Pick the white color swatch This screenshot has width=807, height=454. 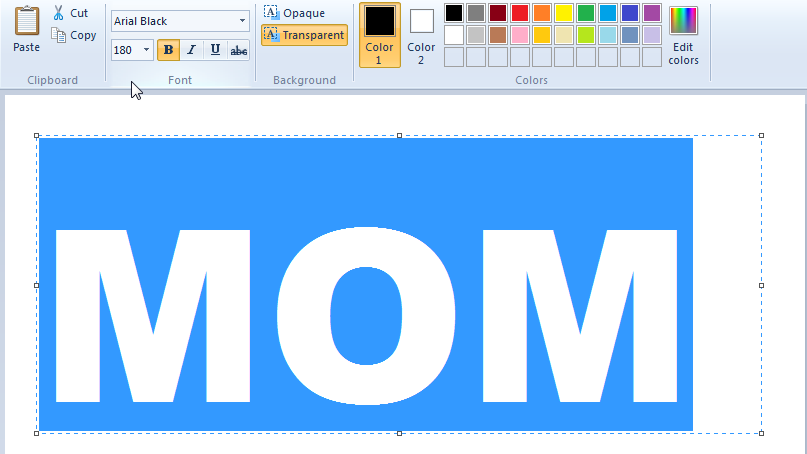[454, 35]
